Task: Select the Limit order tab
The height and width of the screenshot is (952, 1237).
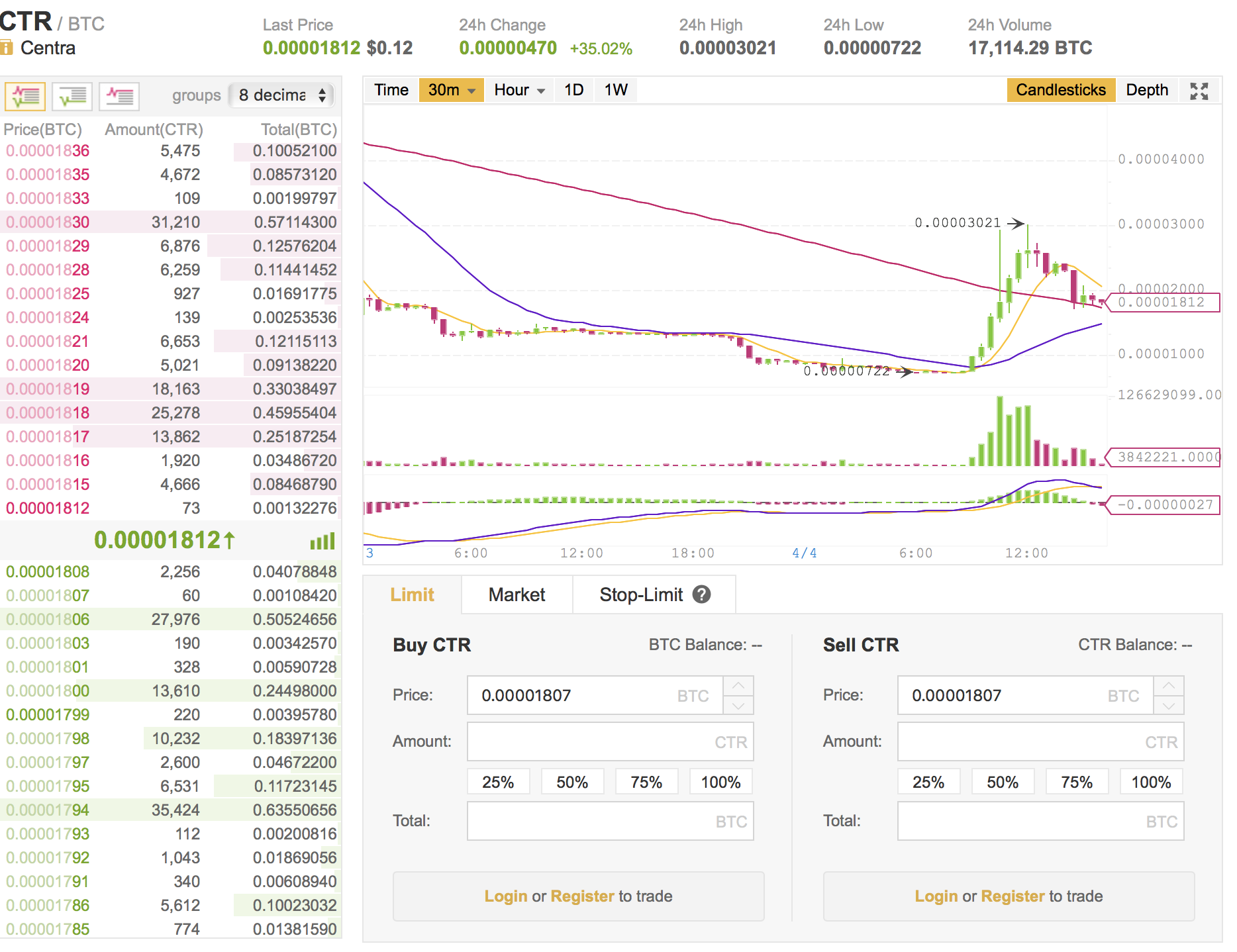Action: tap(412, 595)
